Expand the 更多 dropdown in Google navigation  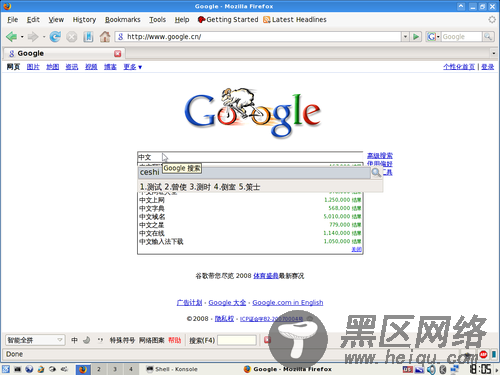pos(133,67)
